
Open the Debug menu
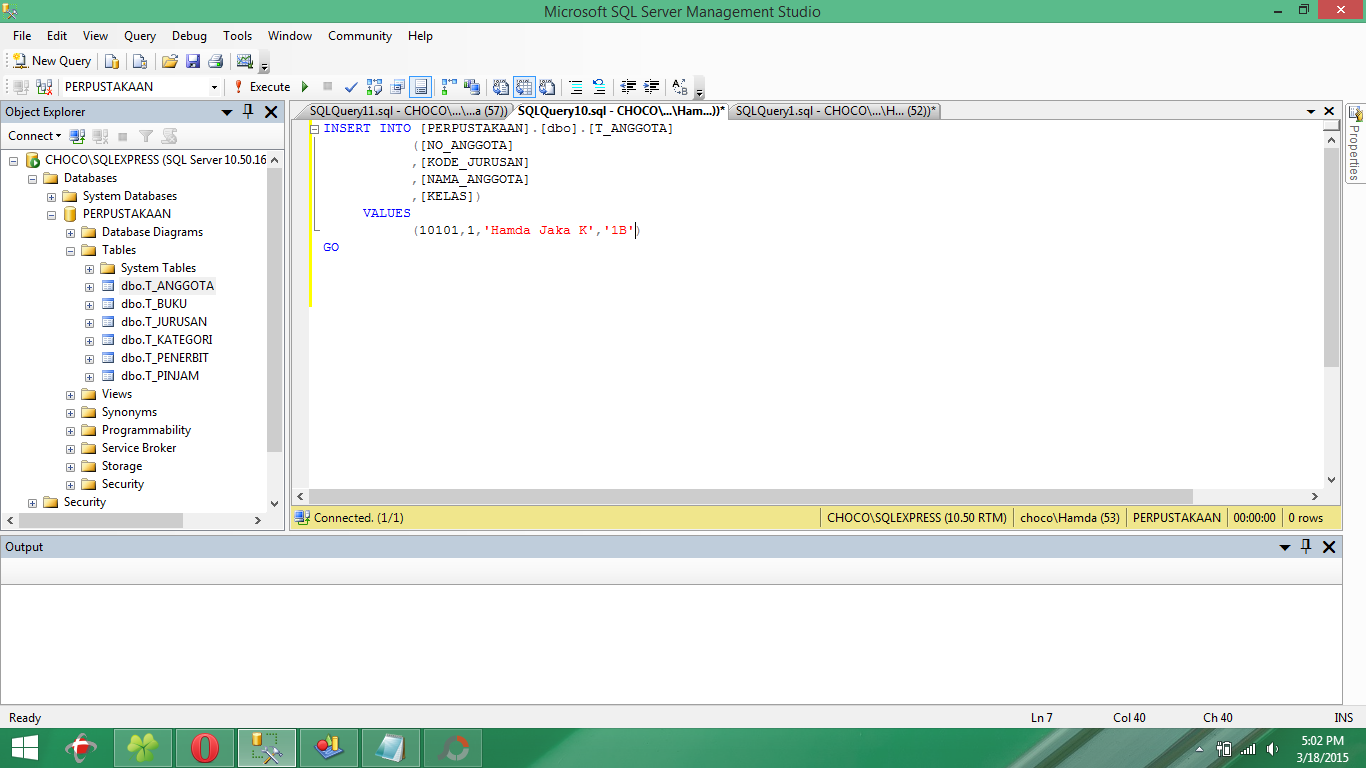pyautogui.click(x=189, y=36)
